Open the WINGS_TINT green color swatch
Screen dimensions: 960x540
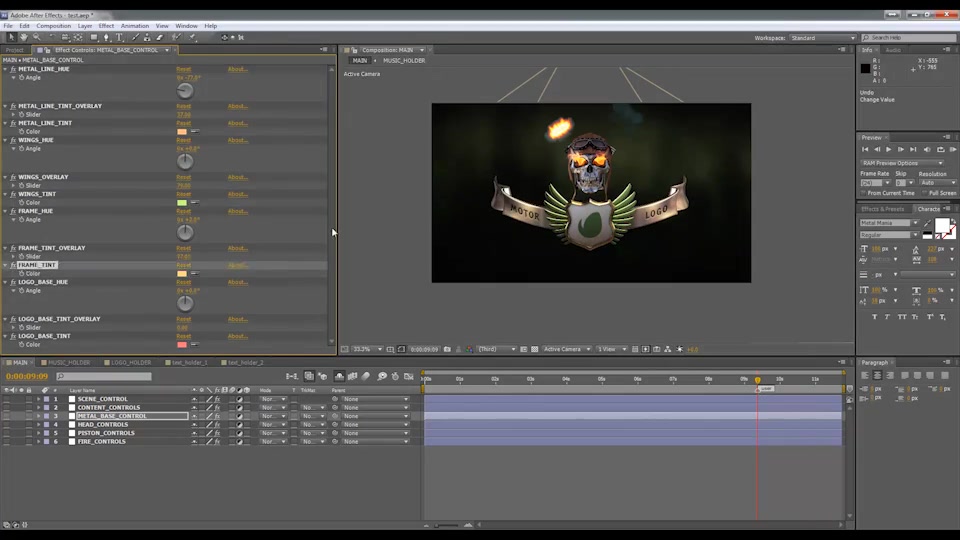click(182, 203)
